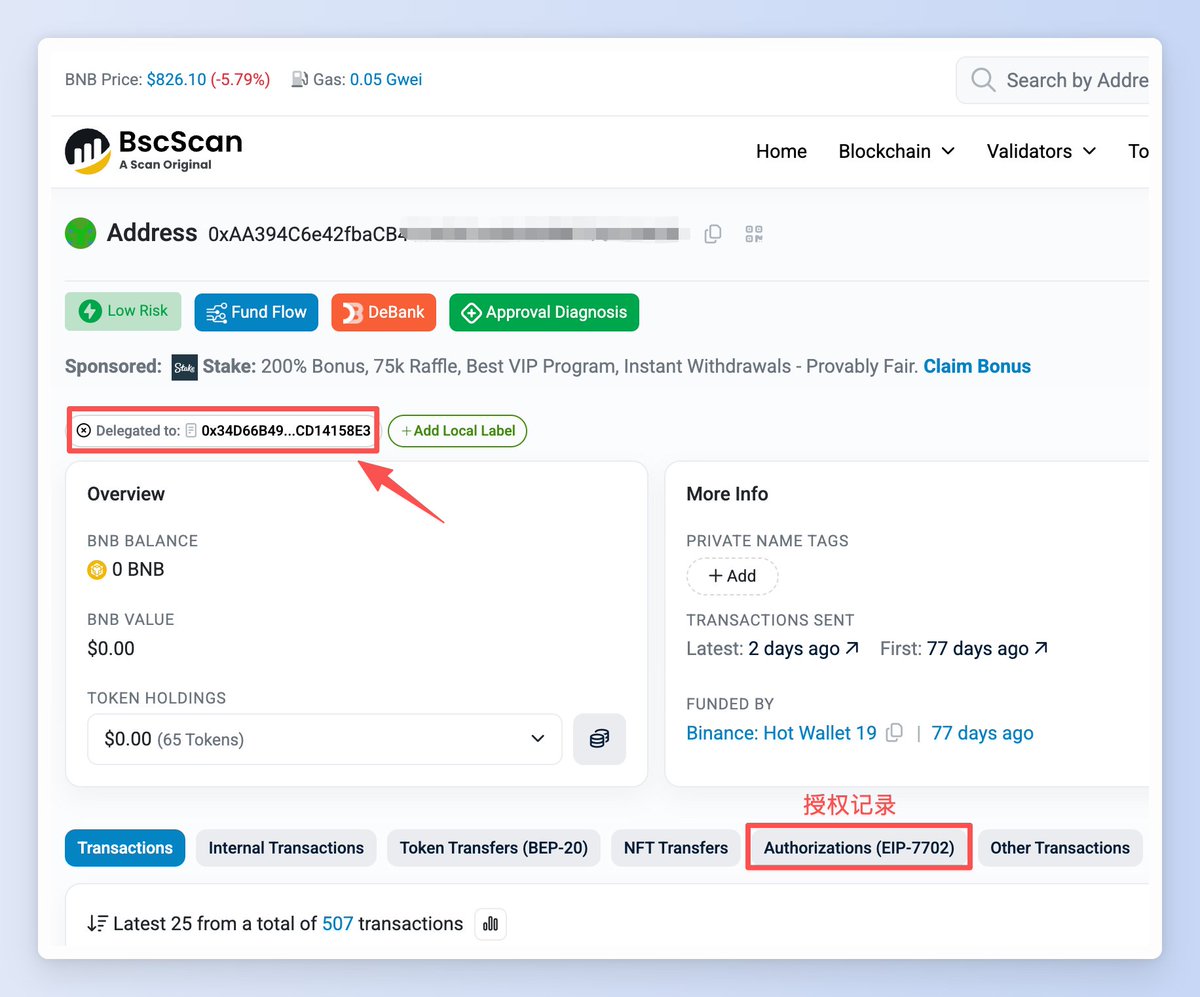Image resolution: width=1200 pixels, height=997 pixels.
Task: Focus the Search by Address field
Action: click(1052, 80)
